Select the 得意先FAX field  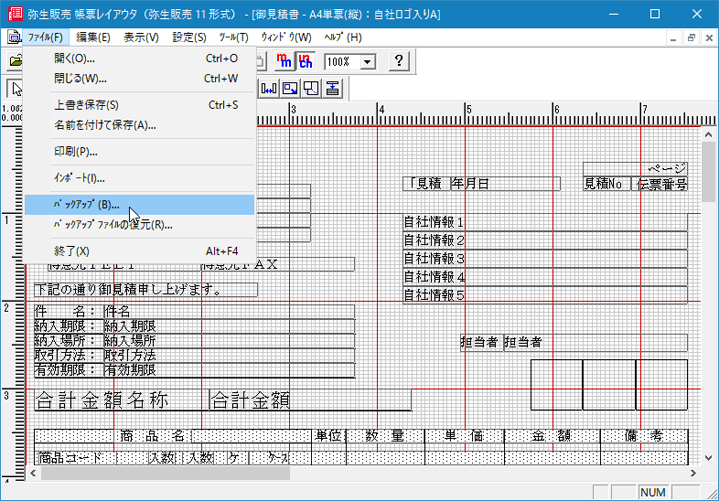[277, 264]
